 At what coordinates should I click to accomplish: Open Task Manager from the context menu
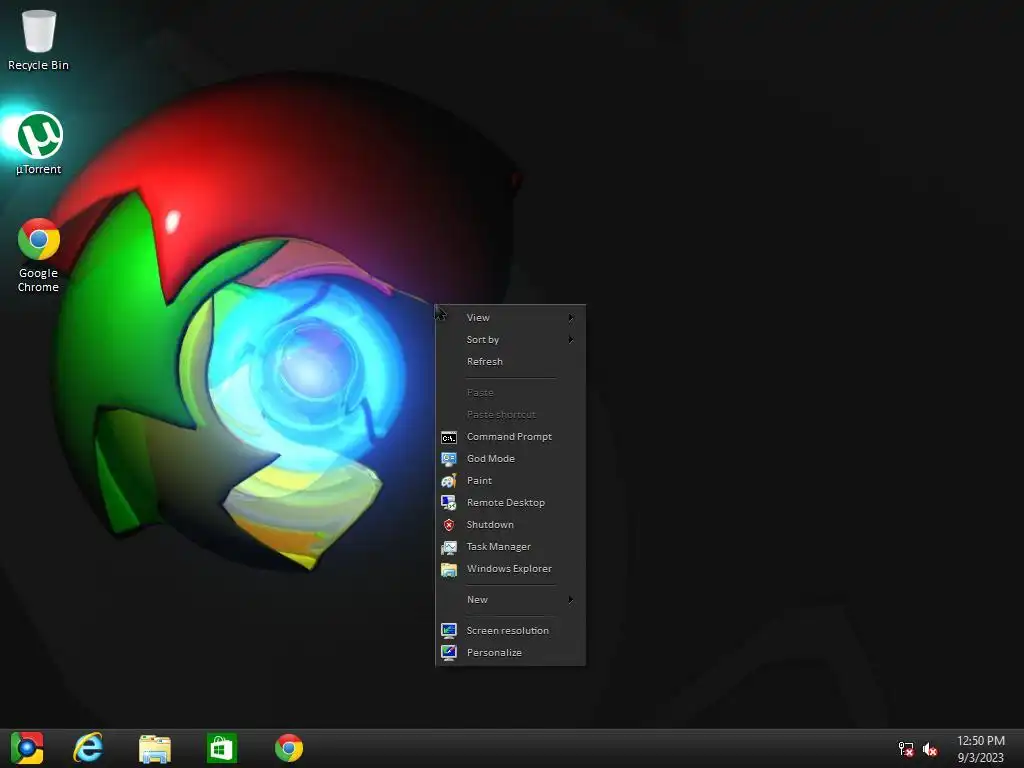click(x=499, y=547)
